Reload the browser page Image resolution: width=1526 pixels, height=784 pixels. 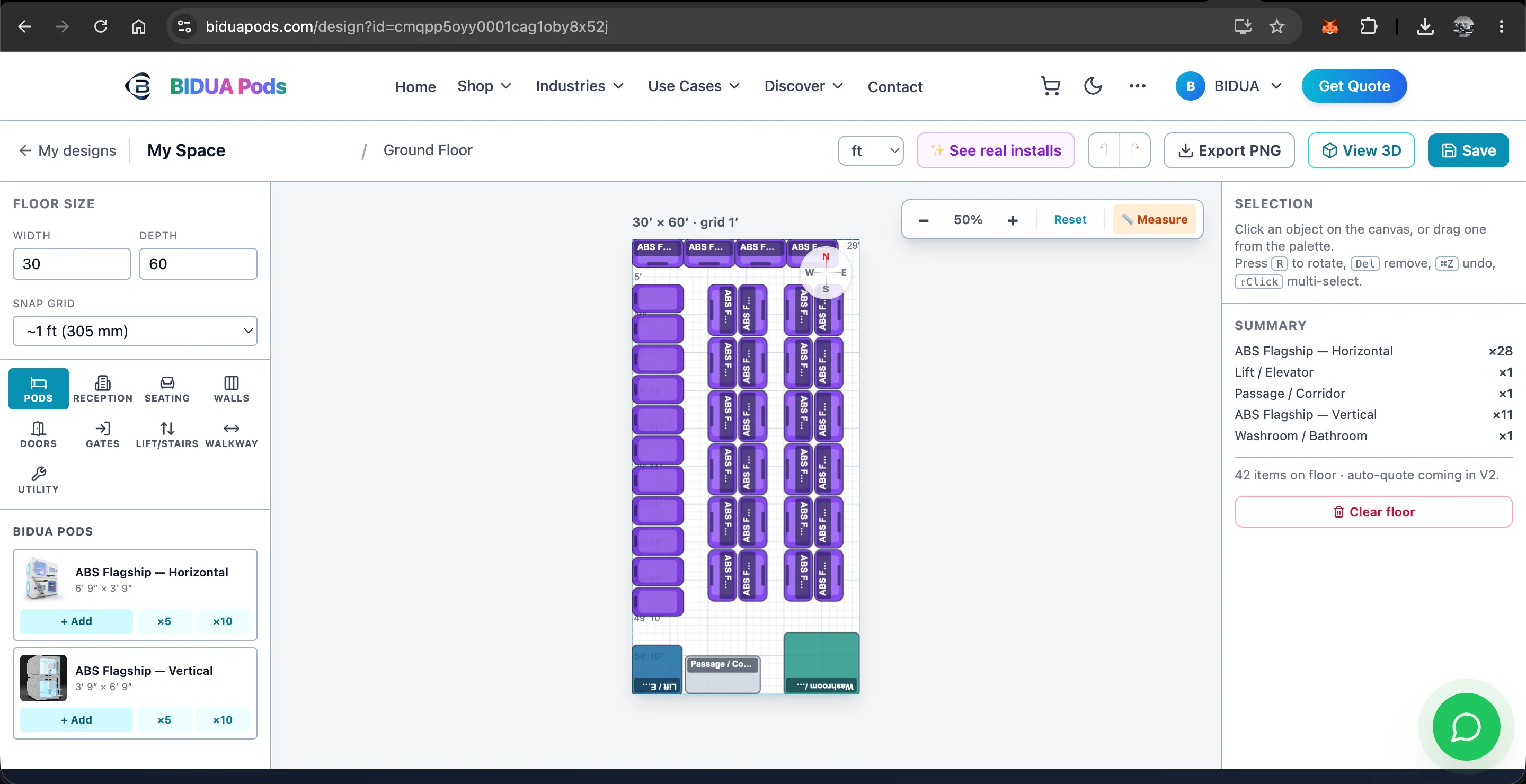point(101,26)
